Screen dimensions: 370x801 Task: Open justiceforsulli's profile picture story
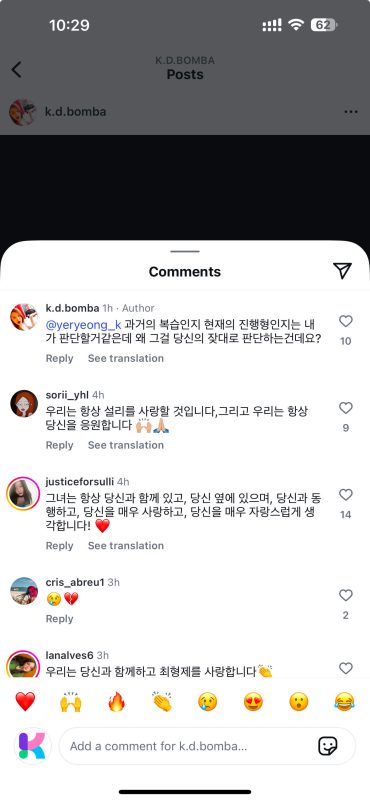24,493
